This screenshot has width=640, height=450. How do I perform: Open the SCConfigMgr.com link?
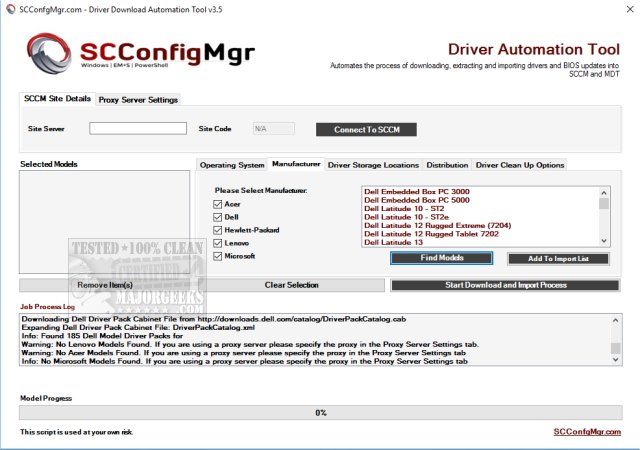587,432
